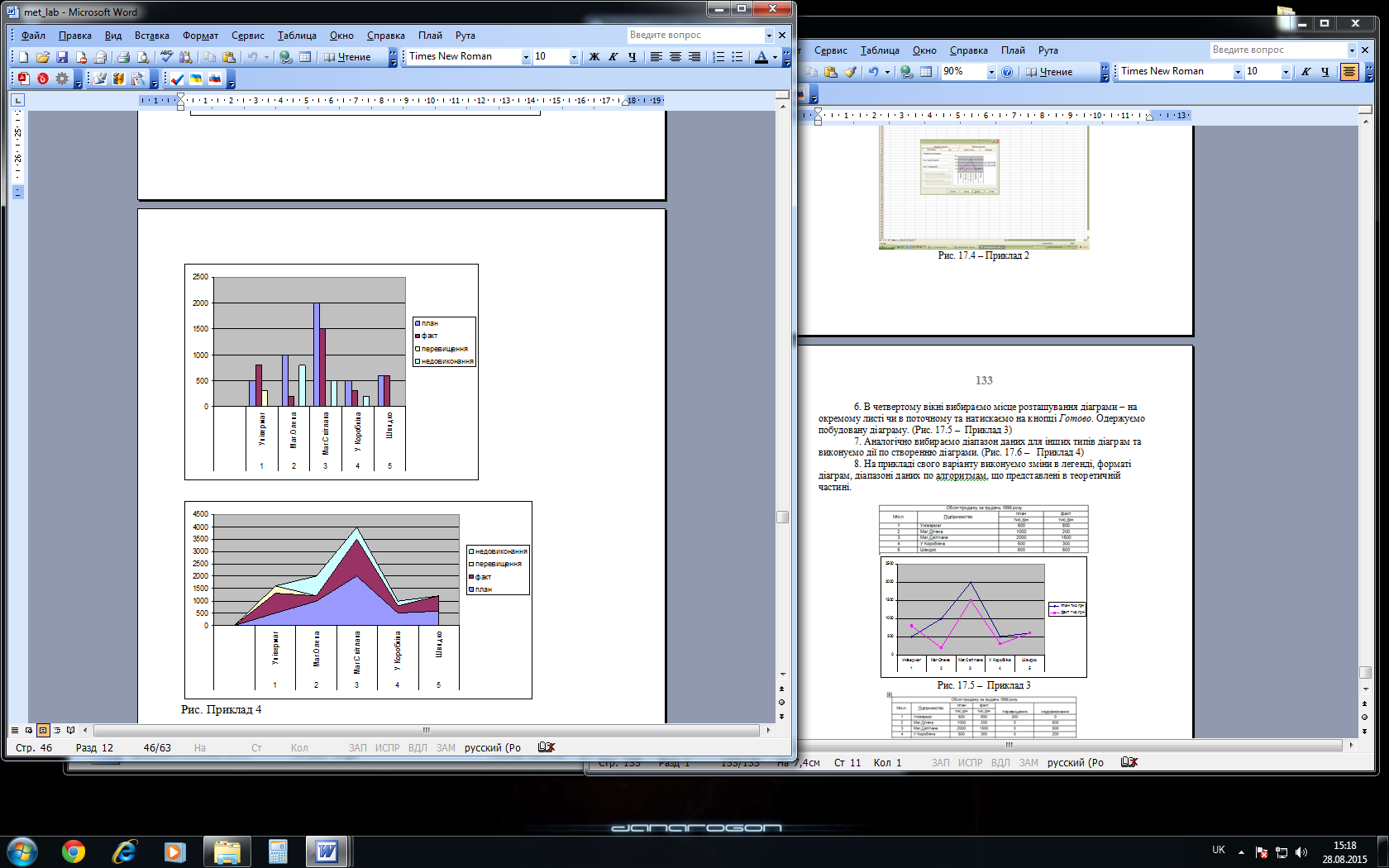
Task: Click the Чтение button in front window
Action: point(347,57)
